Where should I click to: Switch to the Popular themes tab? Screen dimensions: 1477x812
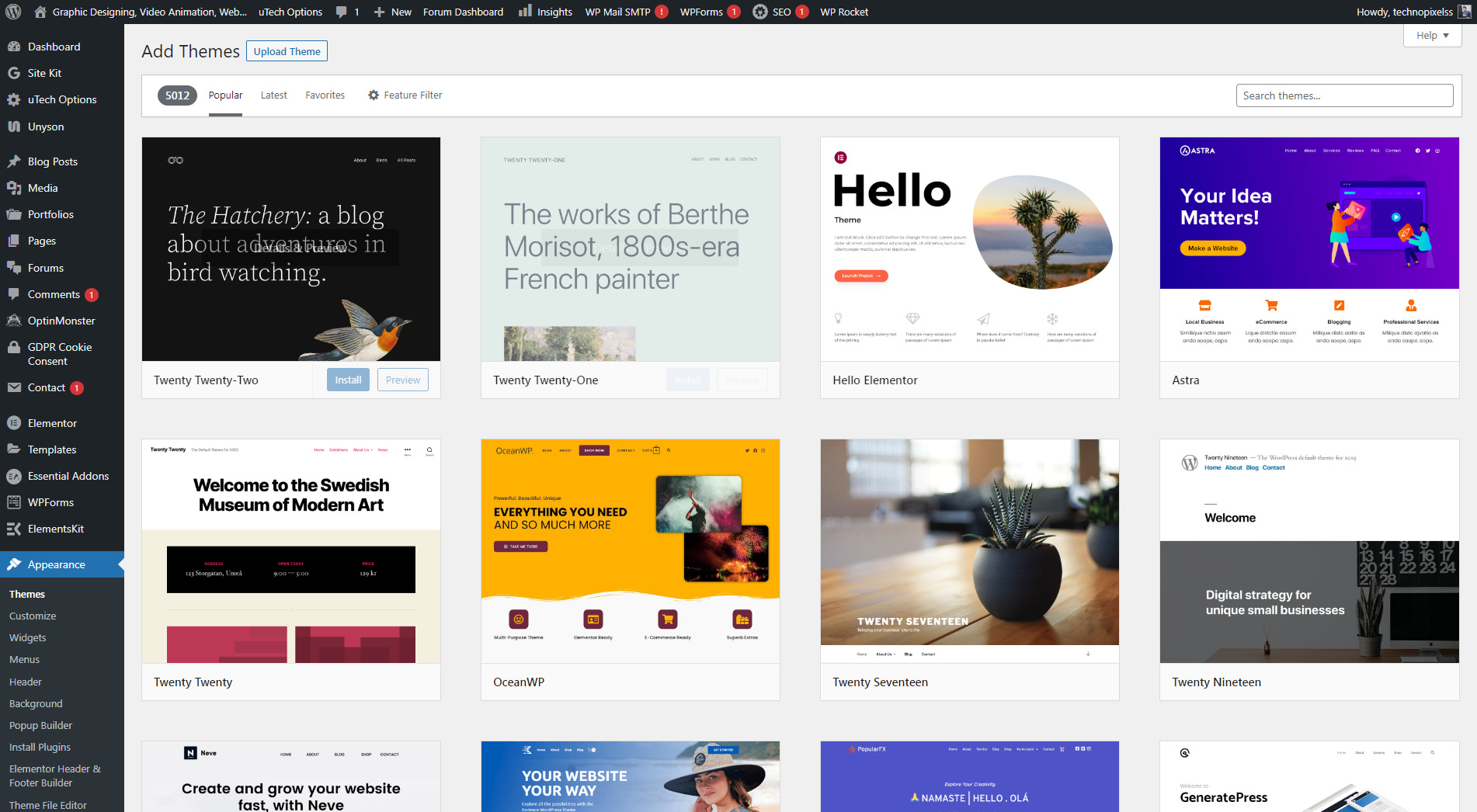225,95
